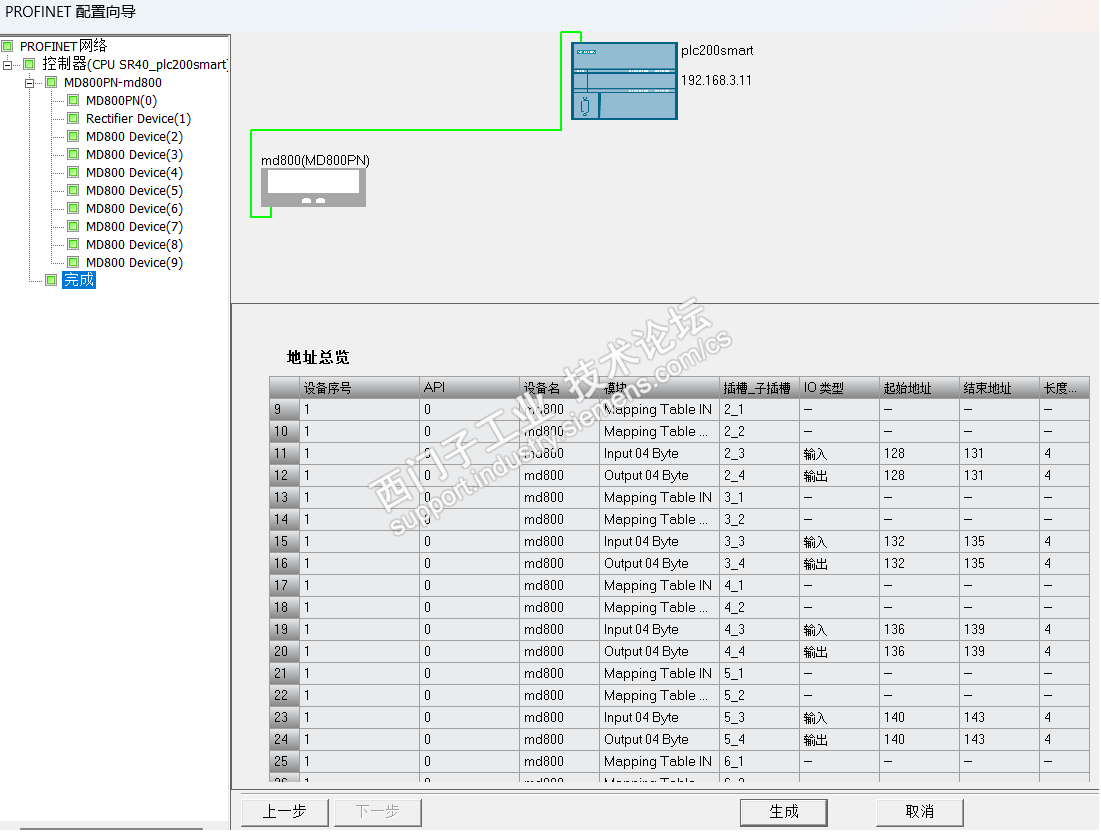Click the green icon beside MD800 Device(7)
Viewport: 1101px width, 833px height.
[73, 226]
